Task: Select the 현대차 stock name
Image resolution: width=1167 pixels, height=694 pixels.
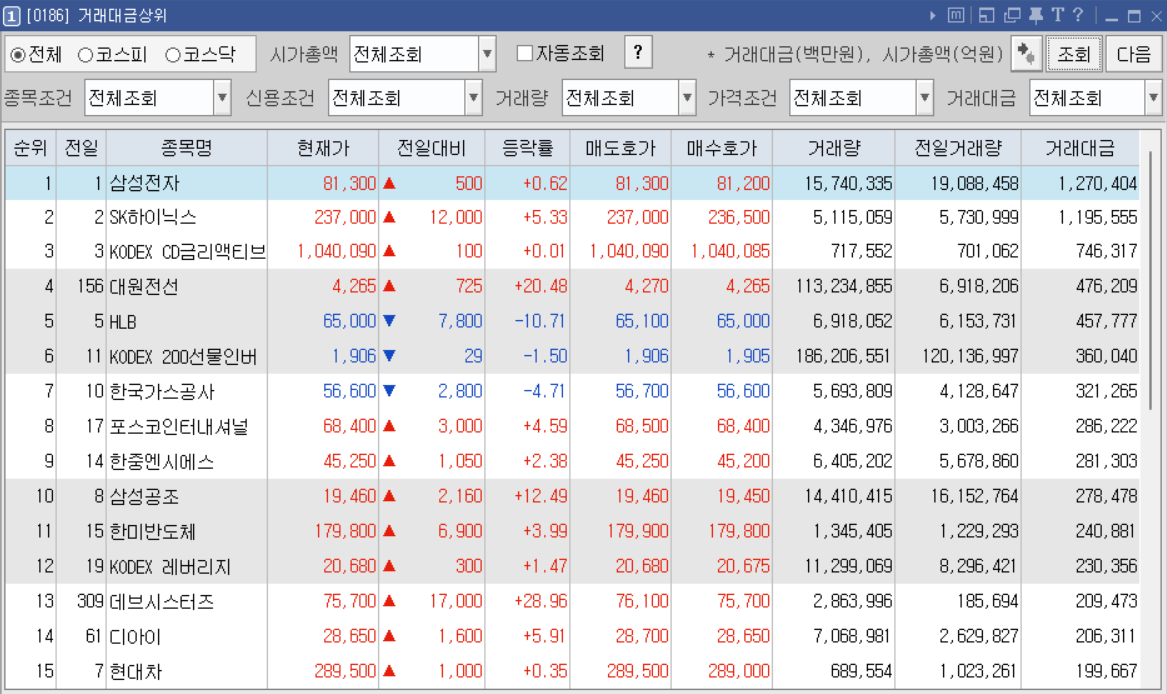Action: click(135, 672)
